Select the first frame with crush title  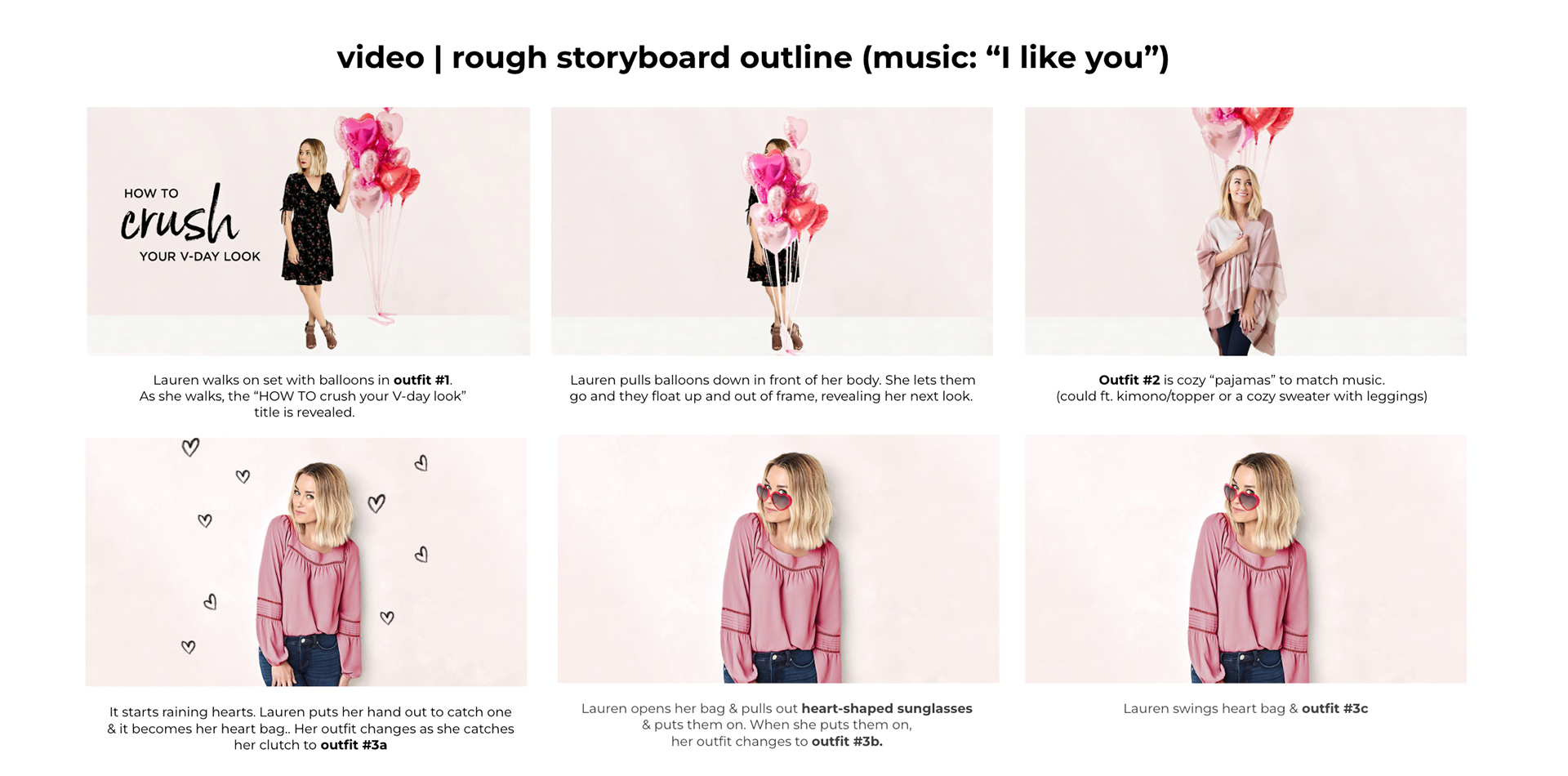308,231
